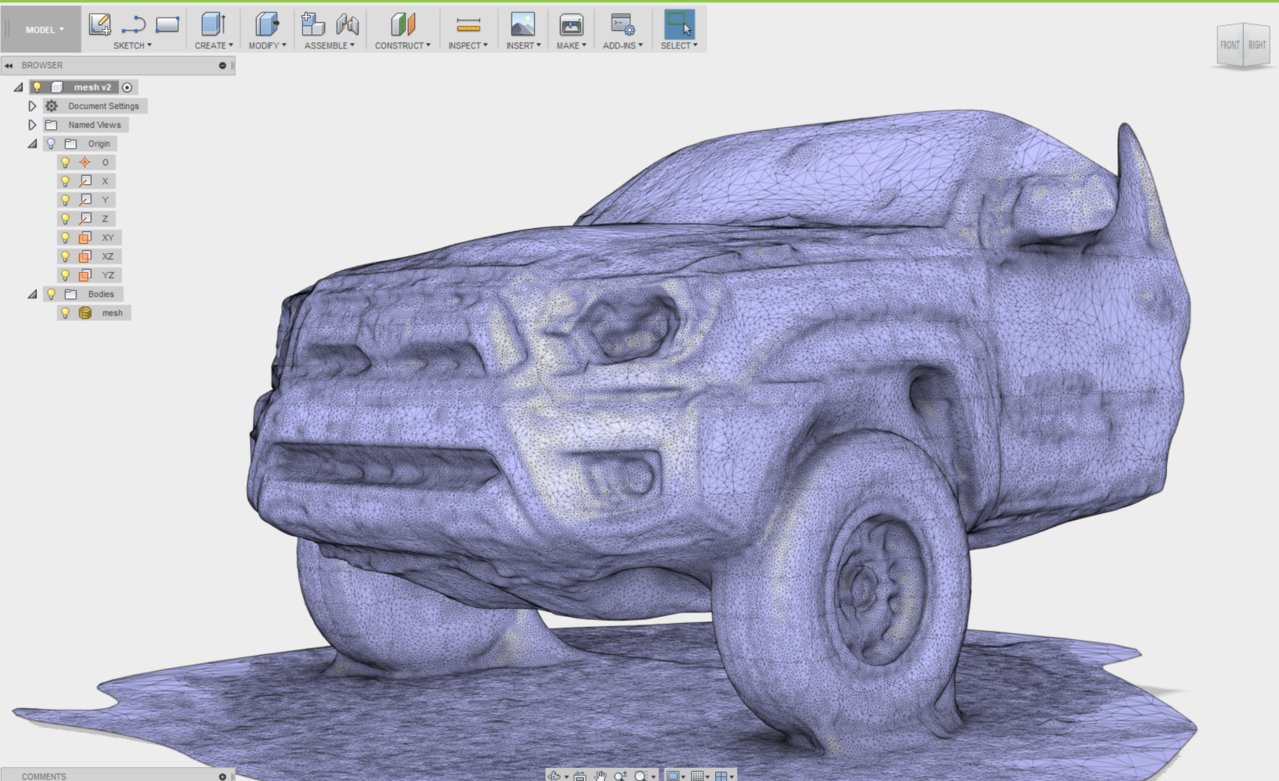This screenshot has width=1279, height=781.
Task: Collapse the Origin folder node
Action: (x=32, y=144)
